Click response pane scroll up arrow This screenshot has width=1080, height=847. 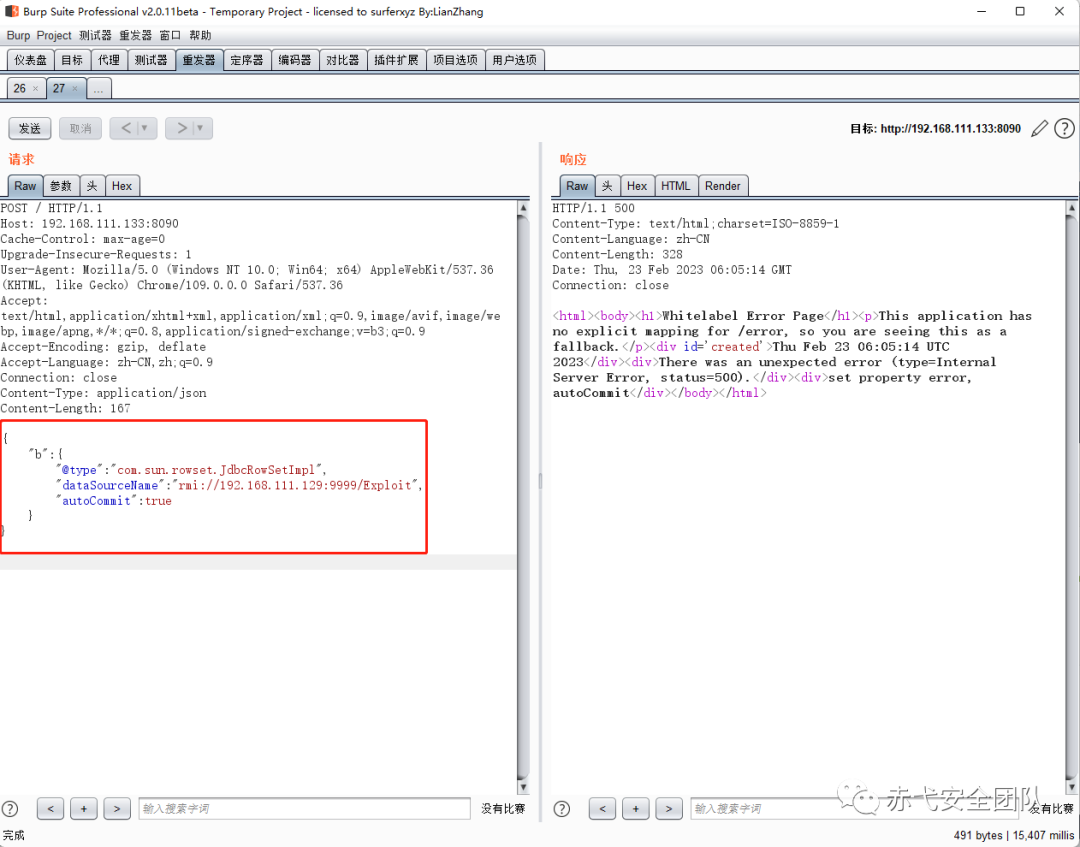tap(1071, 207)
